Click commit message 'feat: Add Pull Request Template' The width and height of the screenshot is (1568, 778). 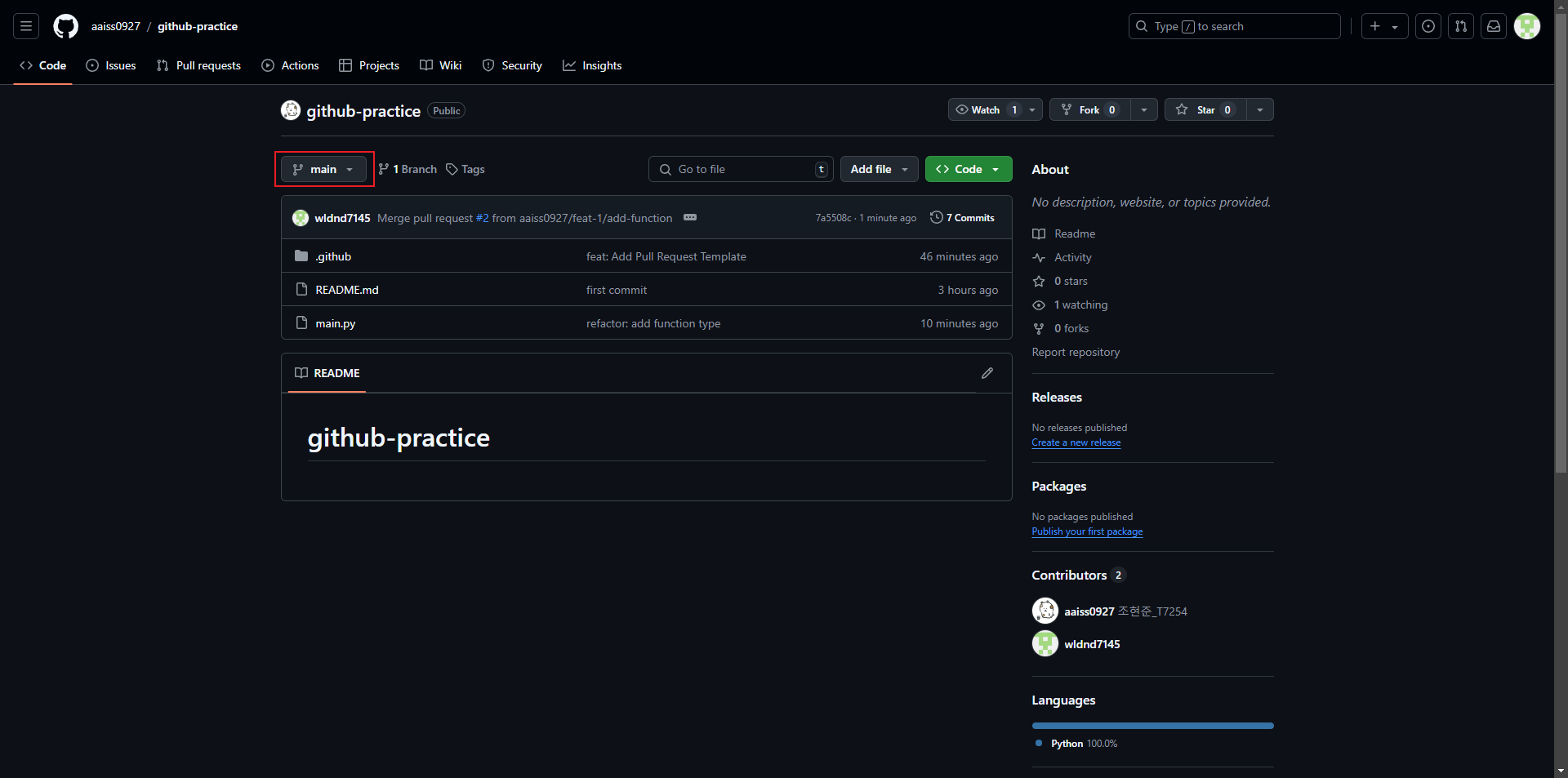(x=666, y=256)
